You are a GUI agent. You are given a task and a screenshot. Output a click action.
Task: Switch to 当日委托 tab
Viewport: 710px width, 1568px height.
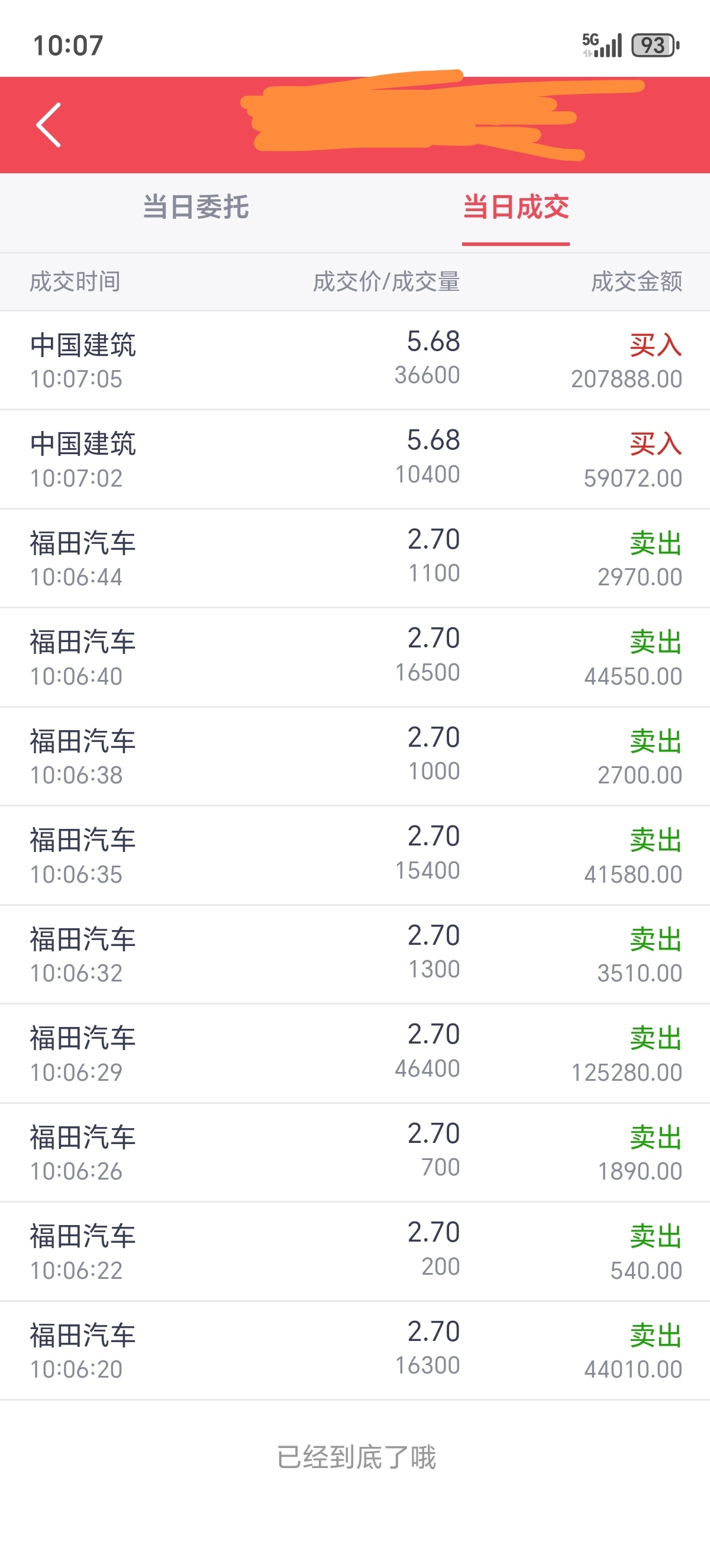click(x=195, y=207)
